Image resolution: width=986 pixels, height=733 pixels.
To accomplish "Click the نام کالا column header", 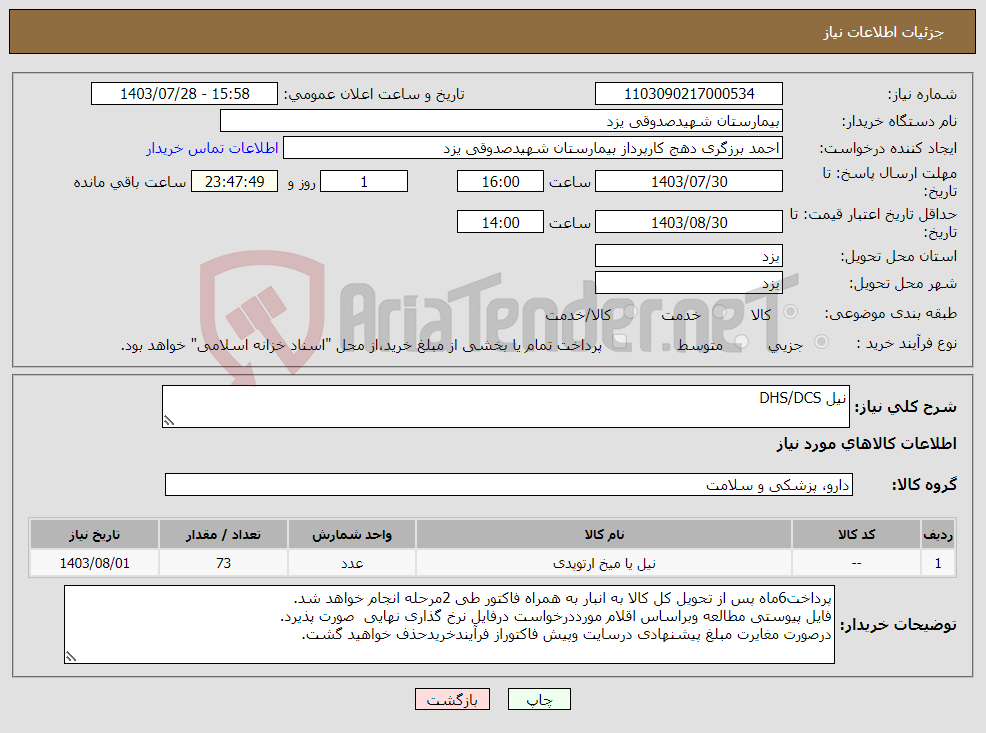I will [604, 534].
